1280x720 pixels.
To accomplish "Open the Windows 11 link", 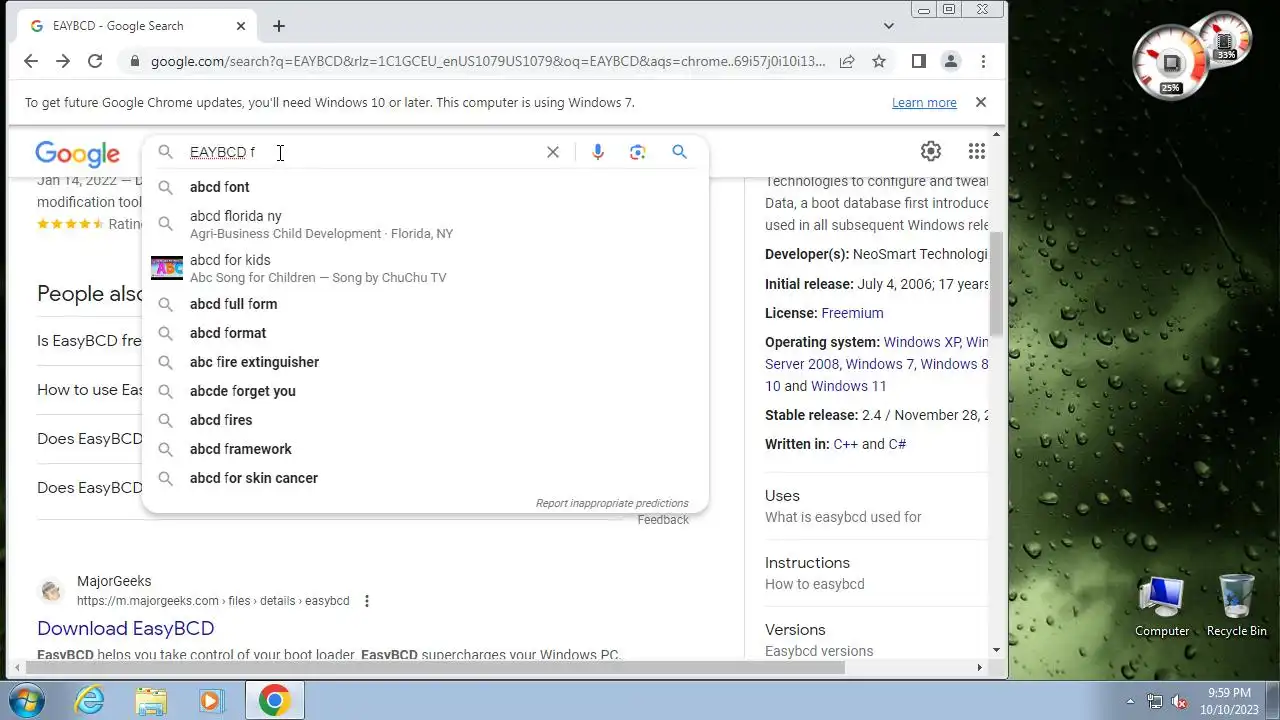I will 849,386.
